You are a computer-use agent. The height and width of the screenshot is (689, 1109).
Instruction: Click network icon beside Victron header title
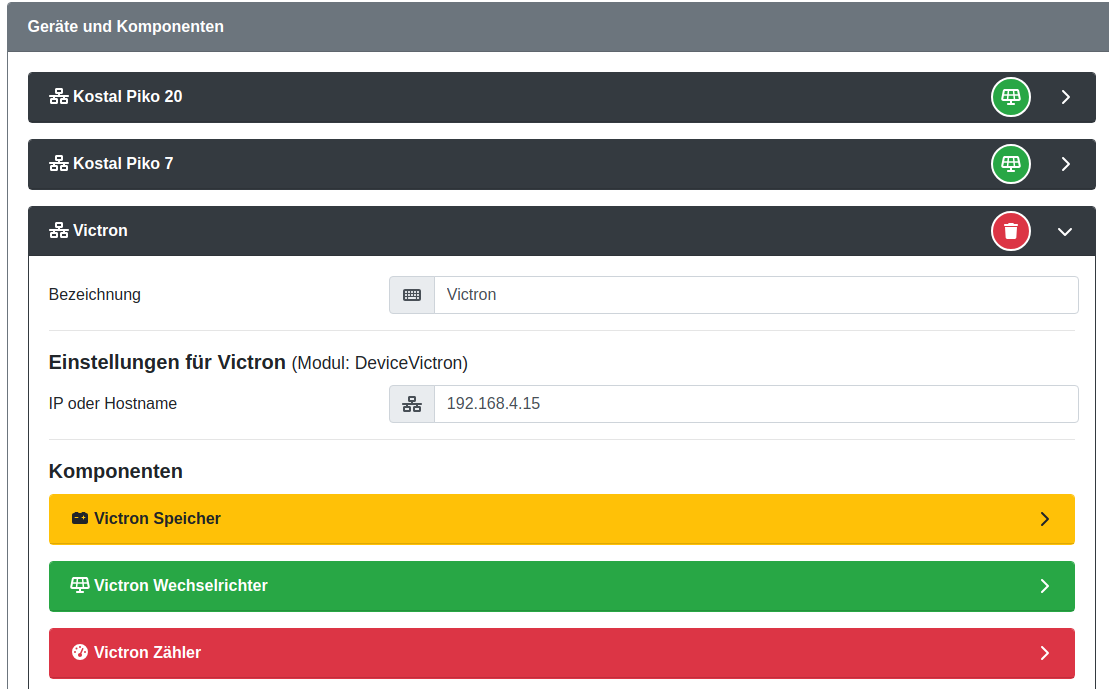59,231
